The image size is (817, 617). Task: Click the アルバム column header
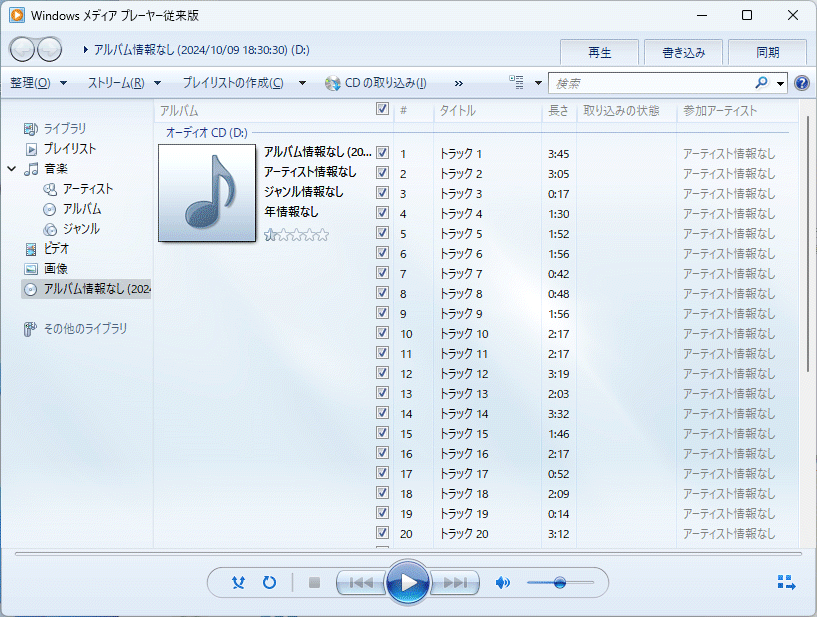coord(265,110)
